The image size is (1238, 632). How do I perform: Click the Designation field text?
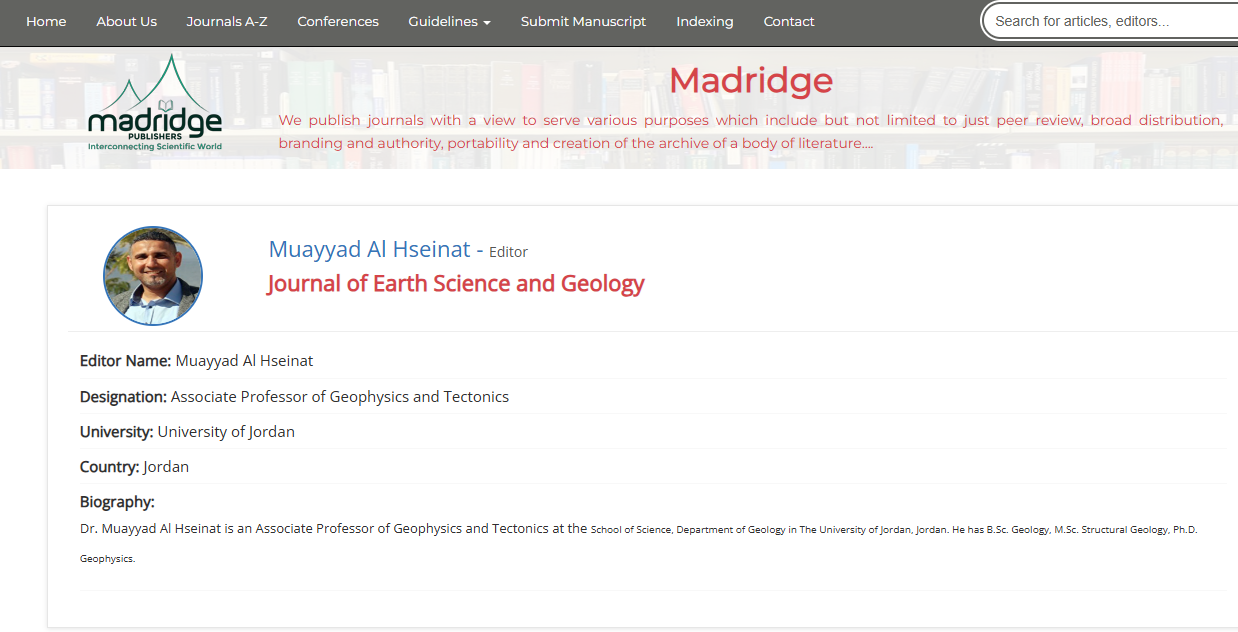coord(339,397)
